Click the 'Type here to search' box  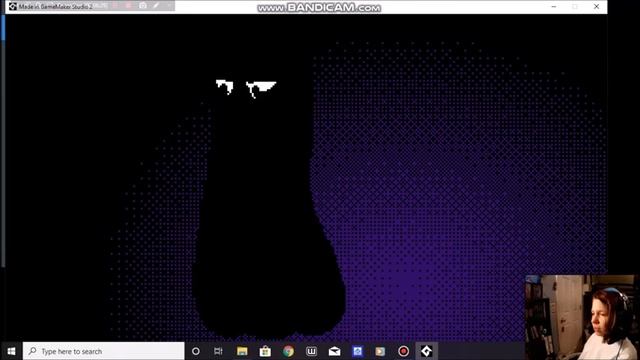pos(104,351)
